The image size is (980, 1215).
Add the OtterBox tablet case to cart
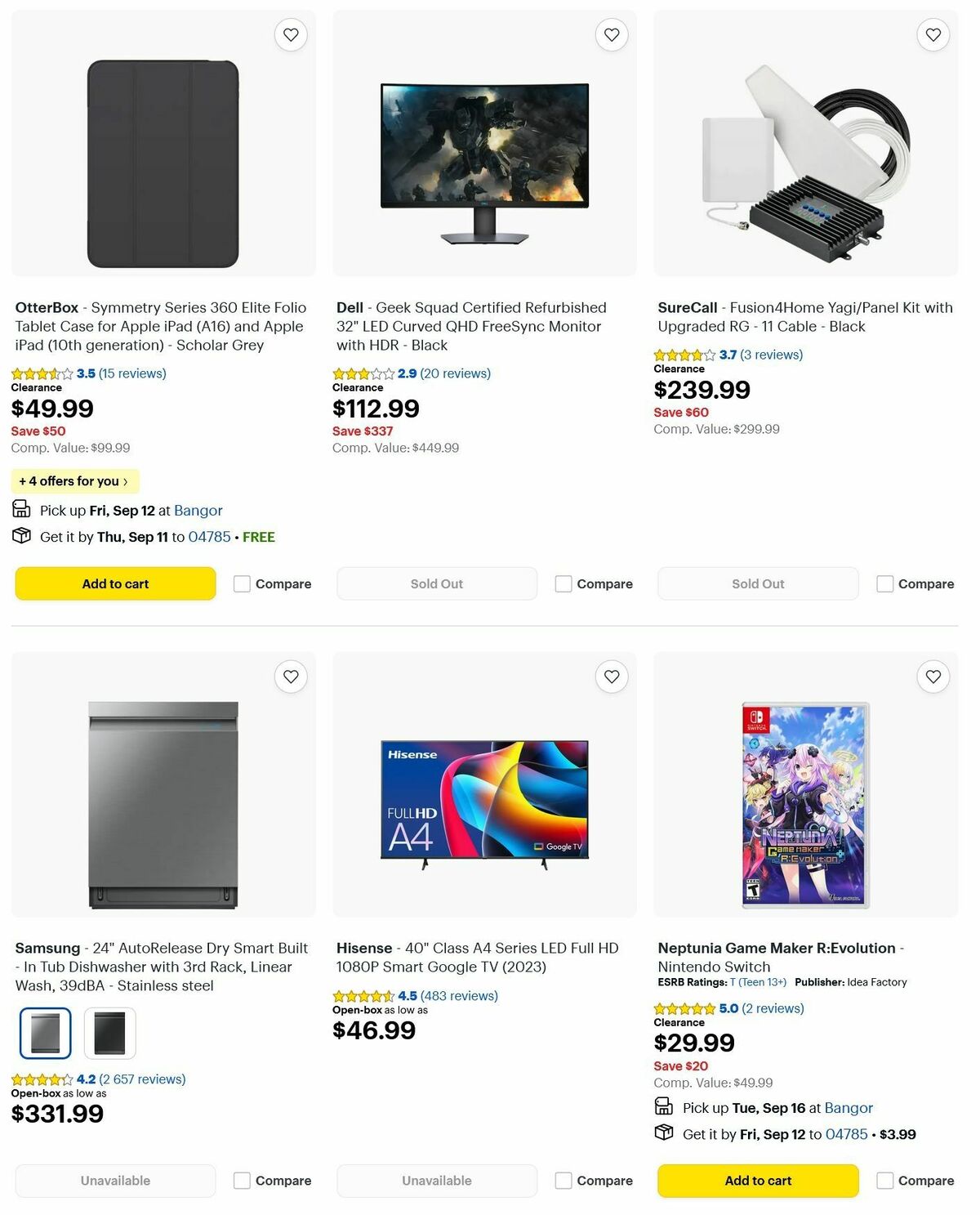114,583
